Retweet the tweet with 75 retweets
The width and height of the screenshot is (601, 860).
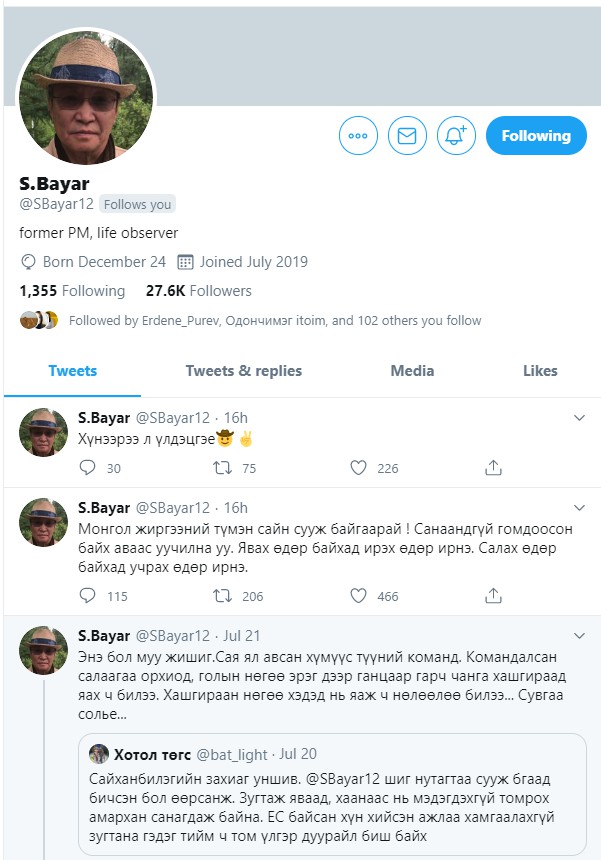pyautogui.click(x=222, y=468)
